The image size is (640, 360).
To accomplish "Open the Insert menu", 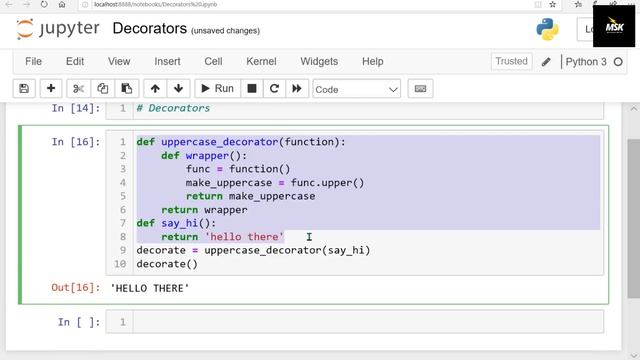I will click(x=167, y=61).
